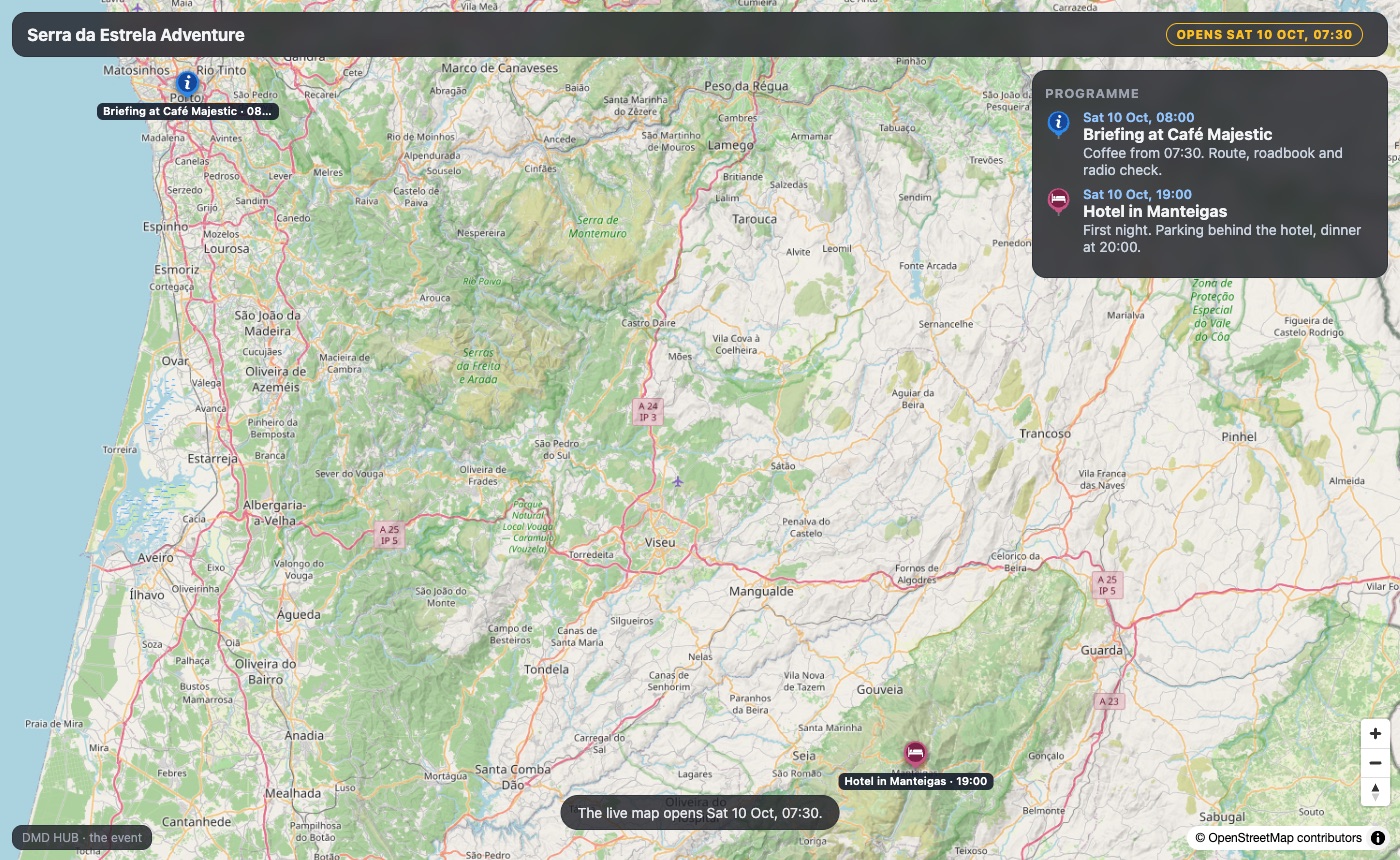Click the Serra de Montemuro label

(x=598, y=227)
